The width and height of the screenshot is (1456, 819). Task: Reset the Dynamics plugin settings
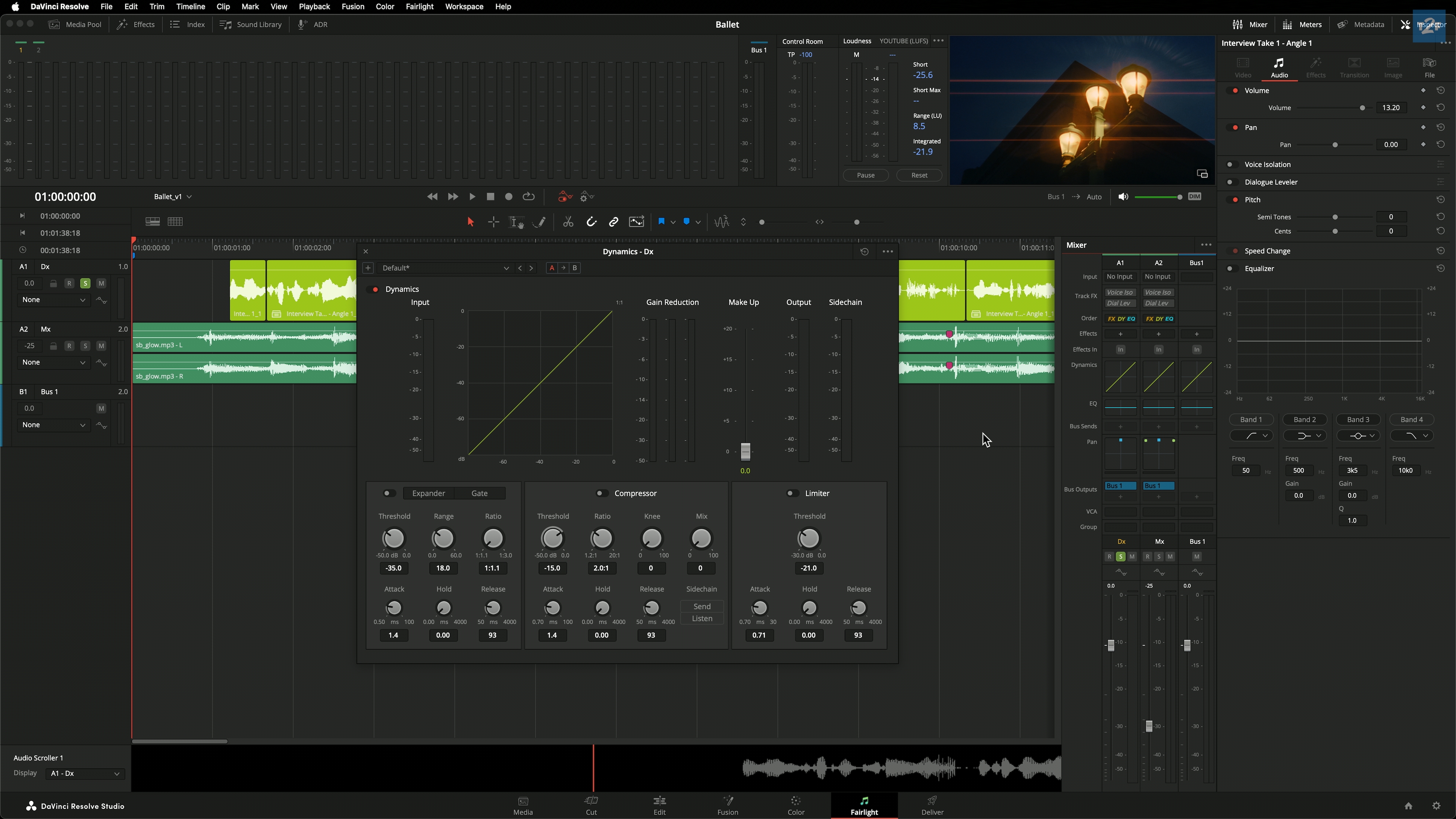click(x=864, y=251)
